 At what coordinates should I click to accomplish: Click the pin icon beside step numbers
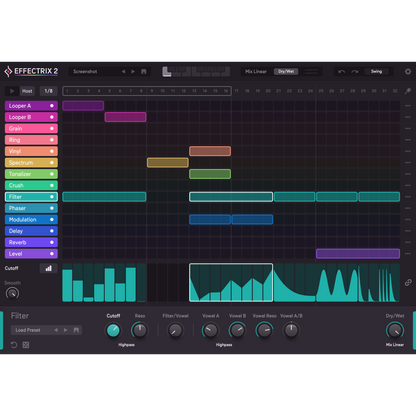coord(407,91)
